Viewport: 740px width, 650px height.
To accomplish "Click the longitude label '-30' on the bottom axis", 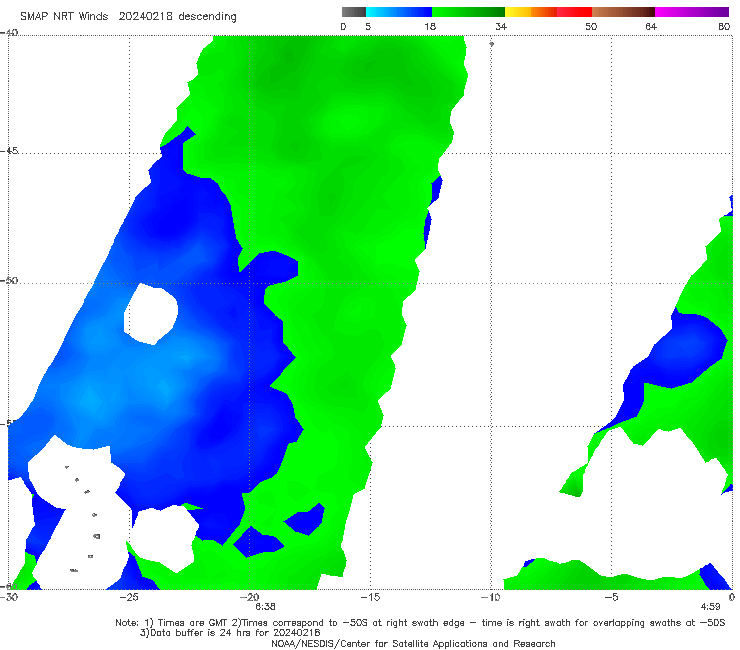I will pyautogui.click(x=9, y=597).
